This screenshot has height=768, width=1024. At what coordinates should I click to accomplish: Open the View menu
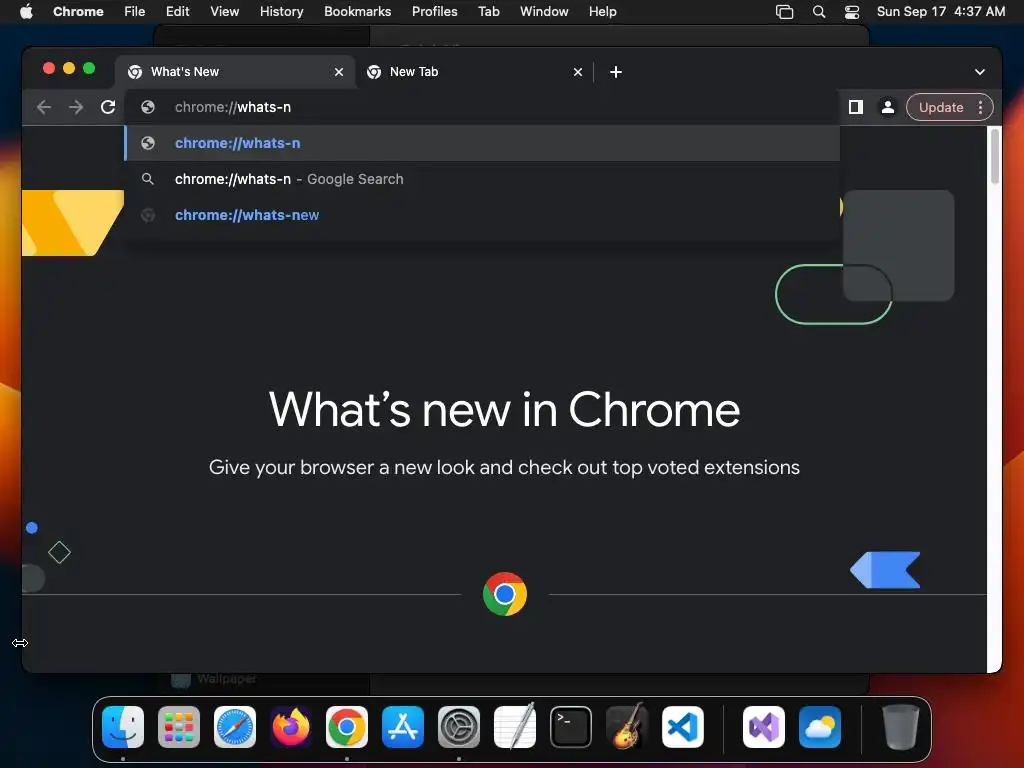click(225, 12)
